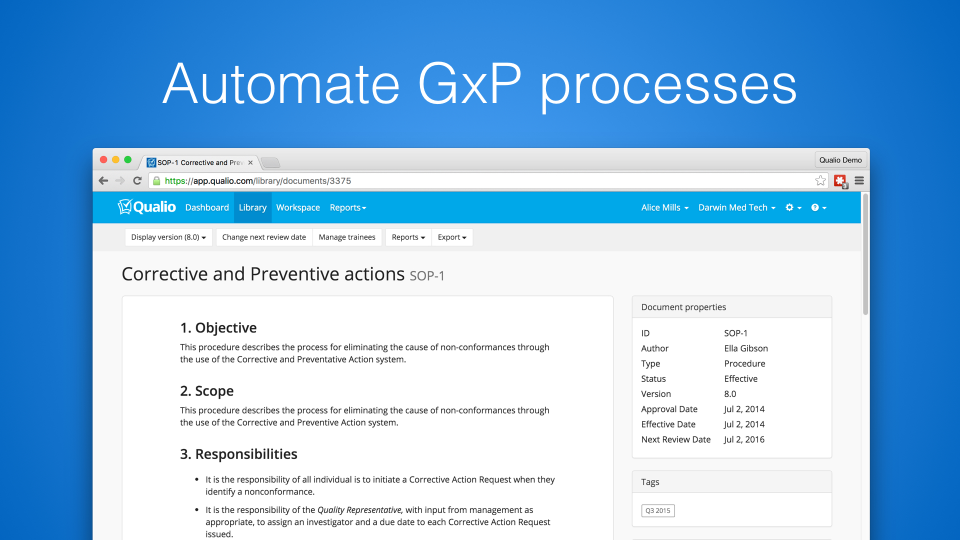Image resolution: width=960 pixels, height=540 pixels.
Task: Click the Qualio logo
Action: click(x=147, y=207)
